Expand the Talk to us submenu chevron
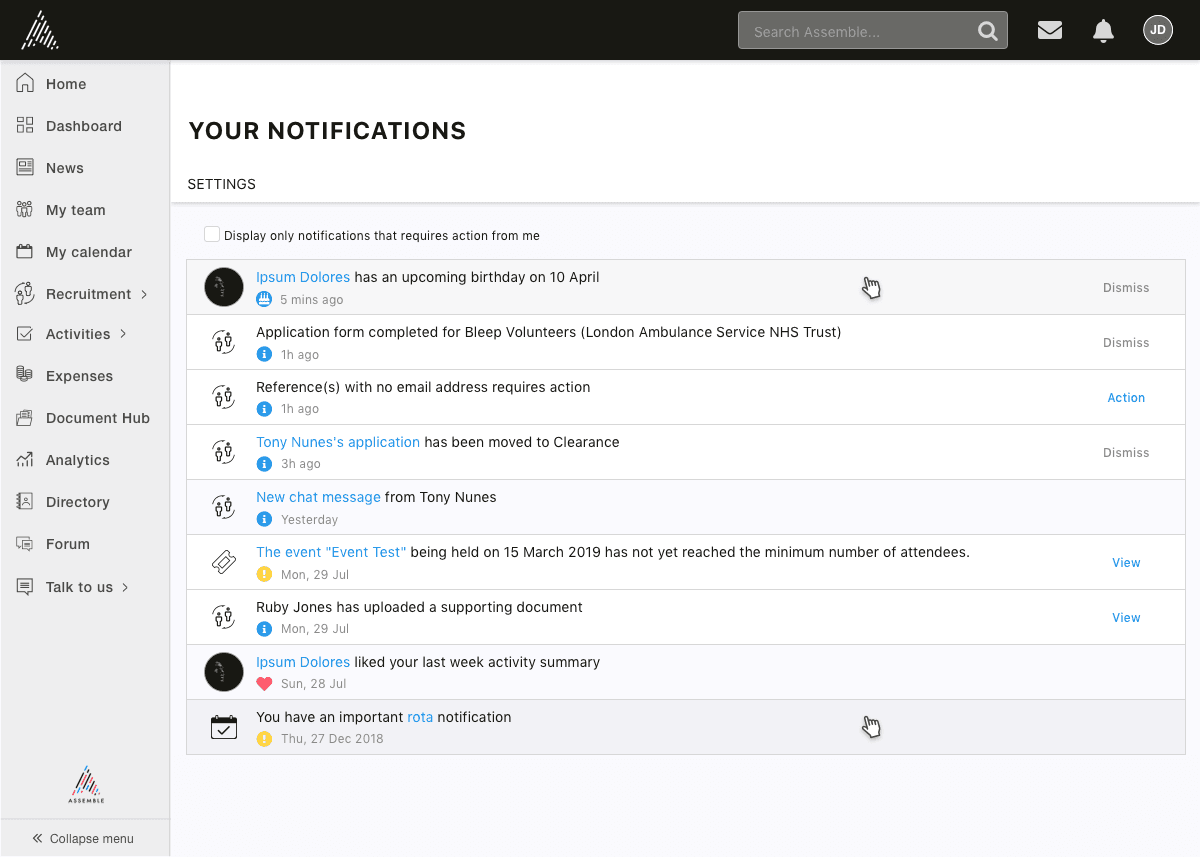Viewport: 1200px width, 857px height. click(x=125, y=587)
